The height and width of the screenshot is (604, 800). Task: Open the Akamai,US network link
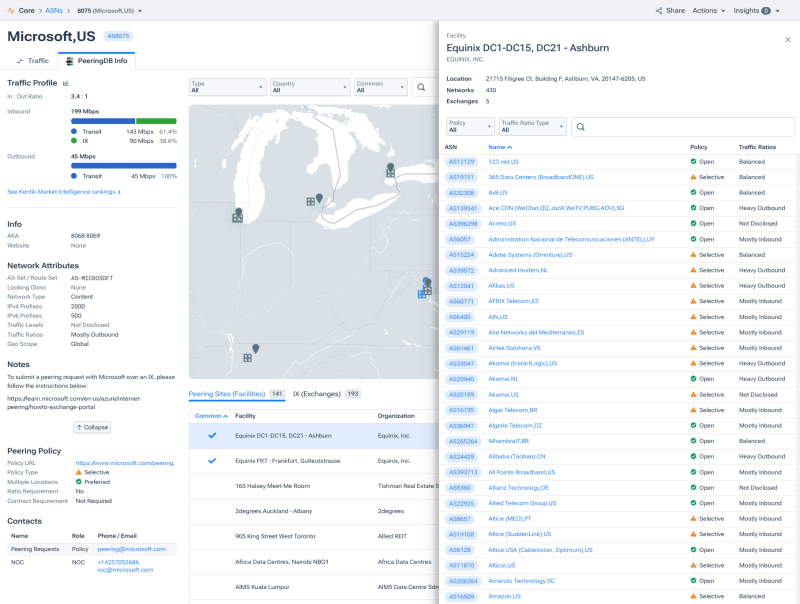pyautogui.click(x=504, y=395)
